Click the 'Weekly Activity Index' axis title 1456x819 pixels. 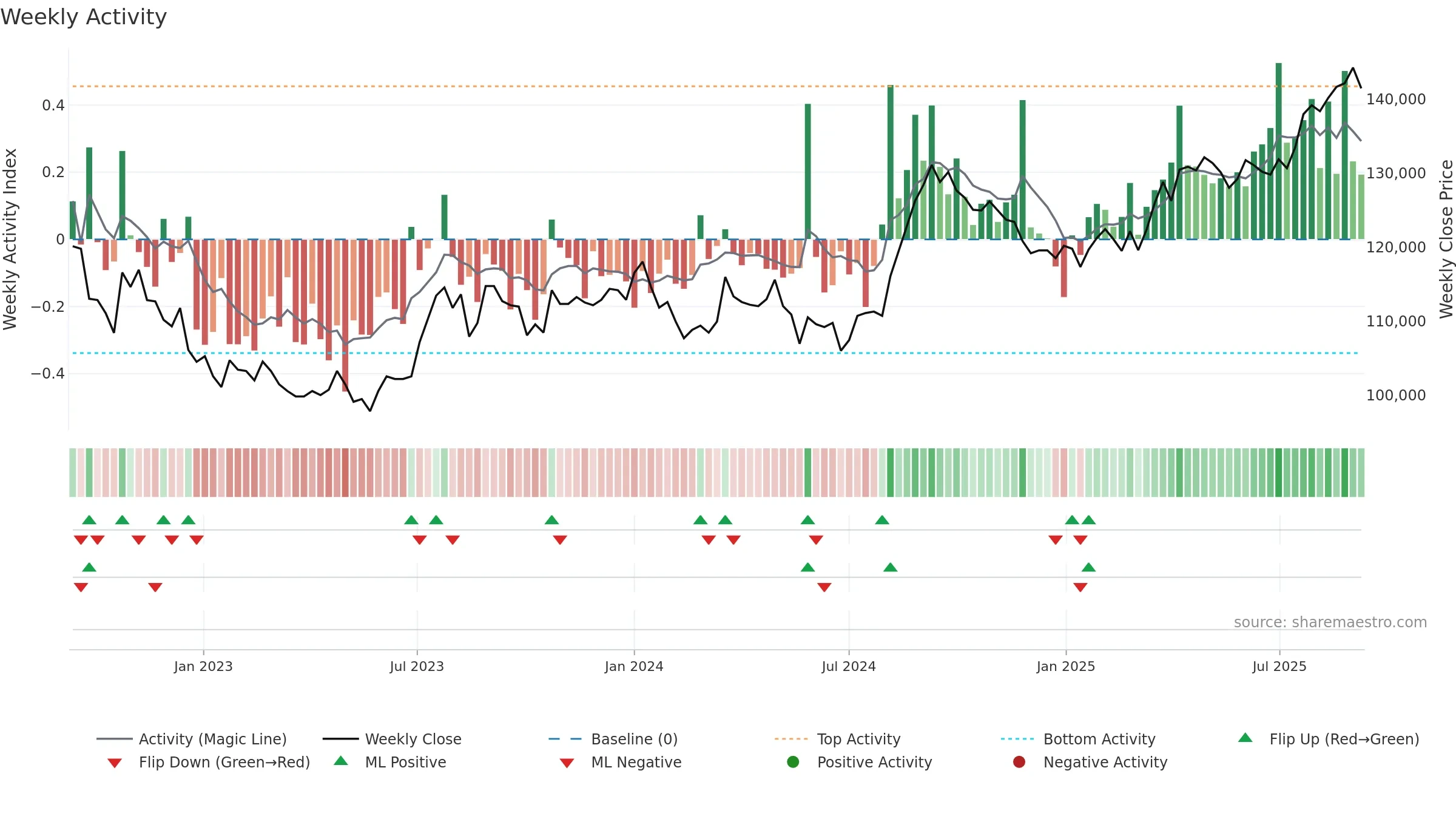click(10, 239)
